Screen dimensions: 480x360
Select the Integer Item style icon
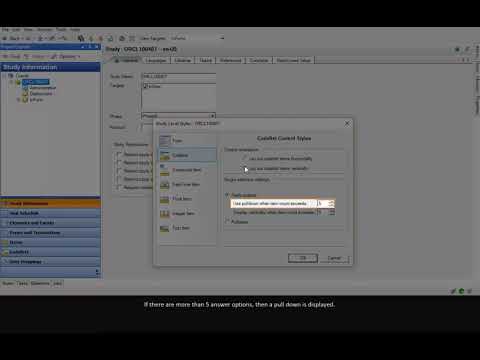(165, 214)
